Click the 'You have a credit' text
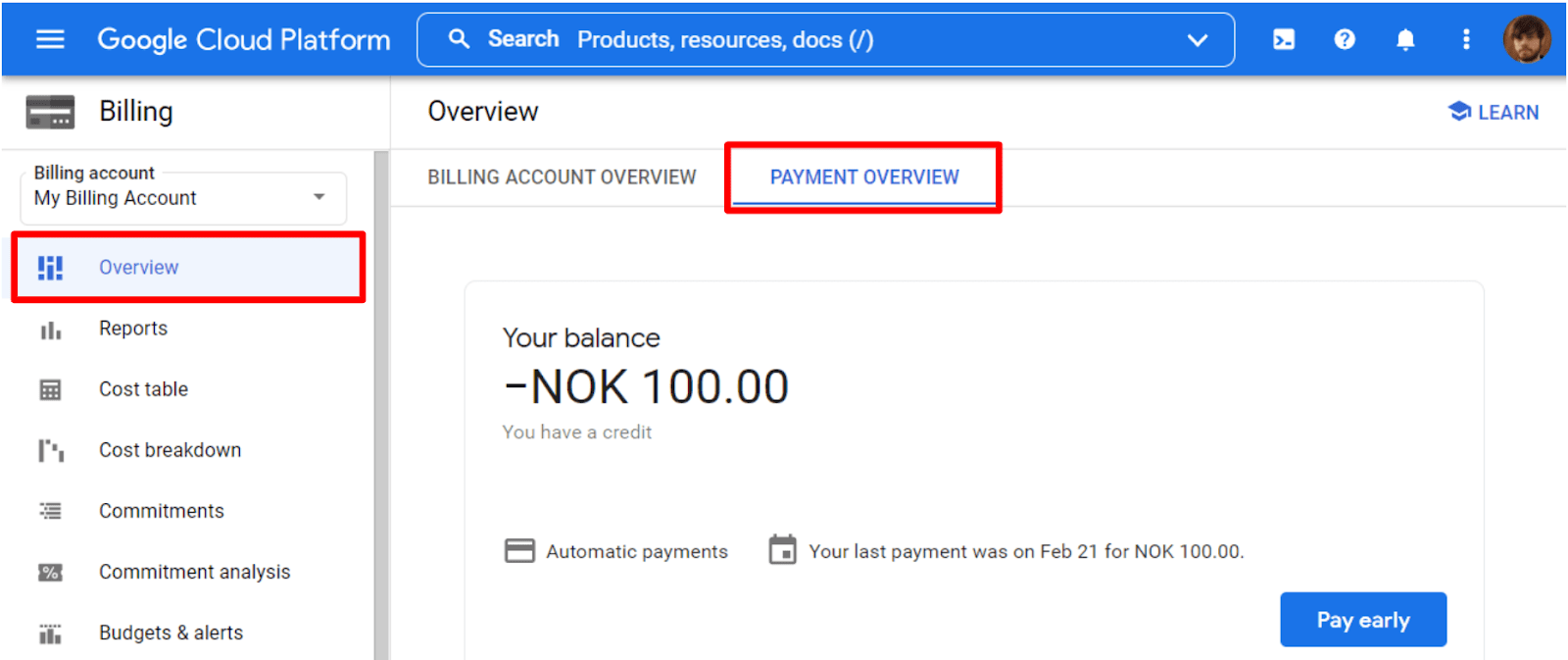The width and height of the screenshot is (1568, 660). click(x=577, y=432)
